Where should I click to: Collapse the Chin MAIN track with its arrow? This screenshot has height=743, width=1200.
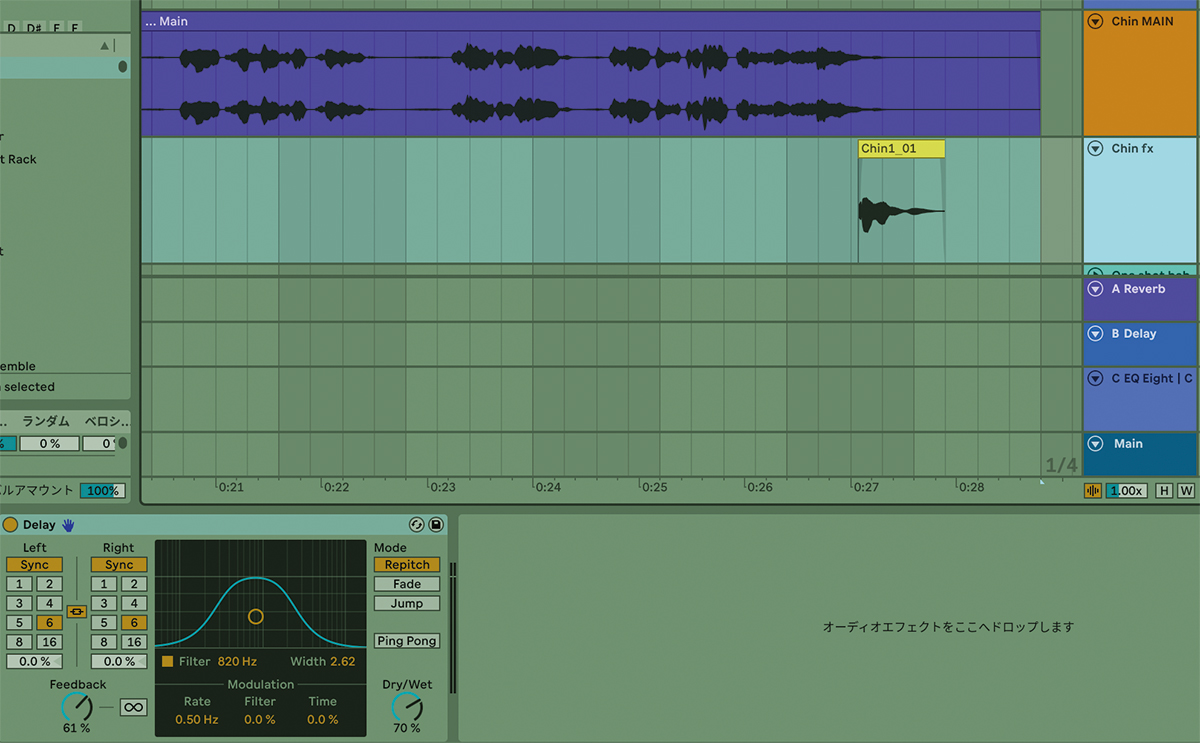(1095, 21)
